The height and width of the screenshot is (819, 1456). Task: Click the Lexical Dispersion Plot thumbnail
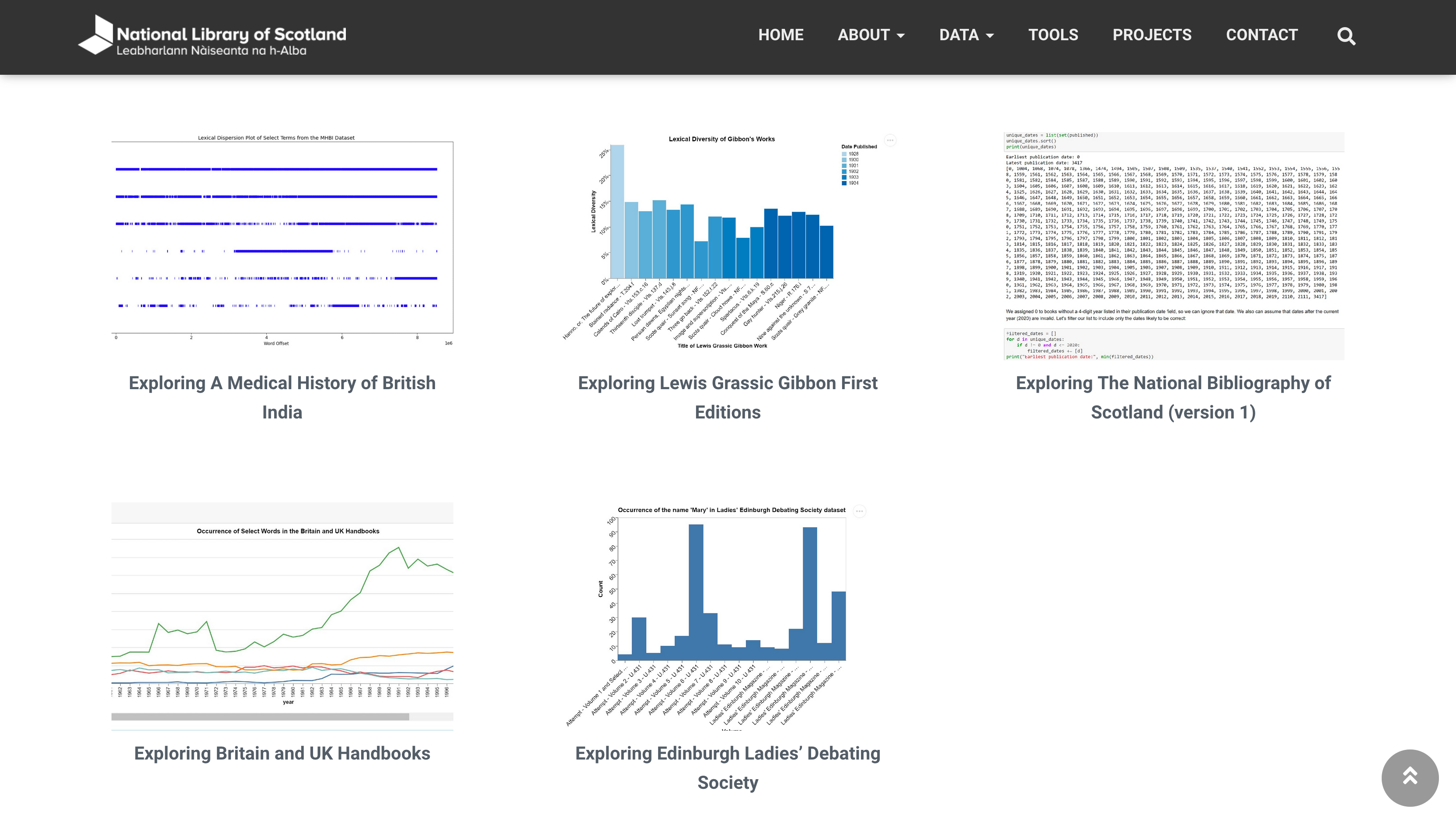pyautogui.click(x=282, y=240)
